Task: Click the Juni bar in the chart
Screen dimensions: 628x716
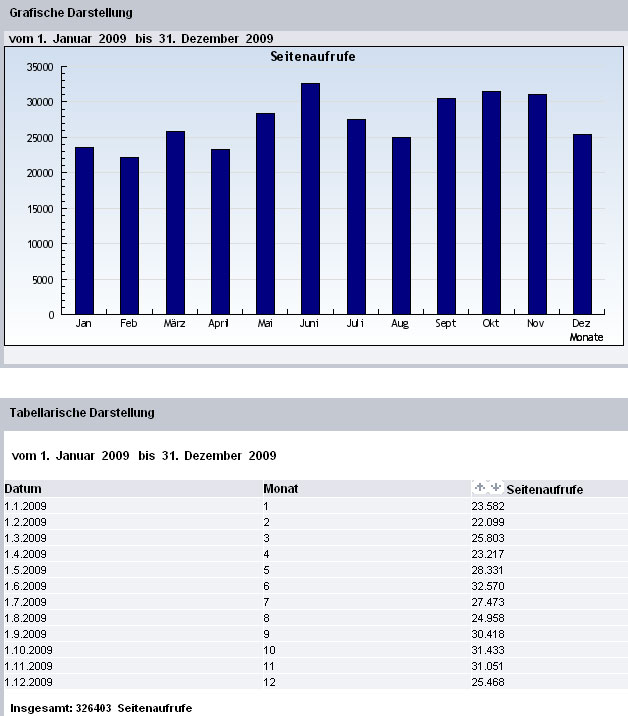Action: [310, 198]
